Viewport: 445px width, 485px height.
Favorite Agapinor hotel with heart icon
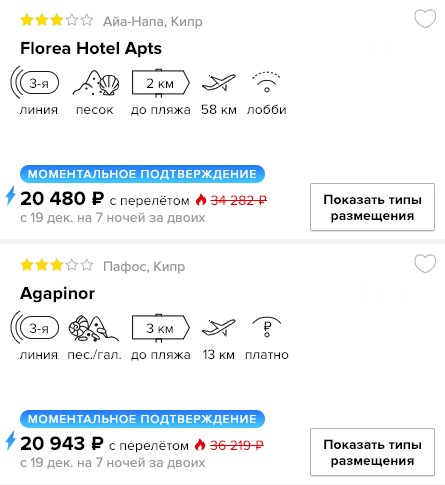pos(425,263)
